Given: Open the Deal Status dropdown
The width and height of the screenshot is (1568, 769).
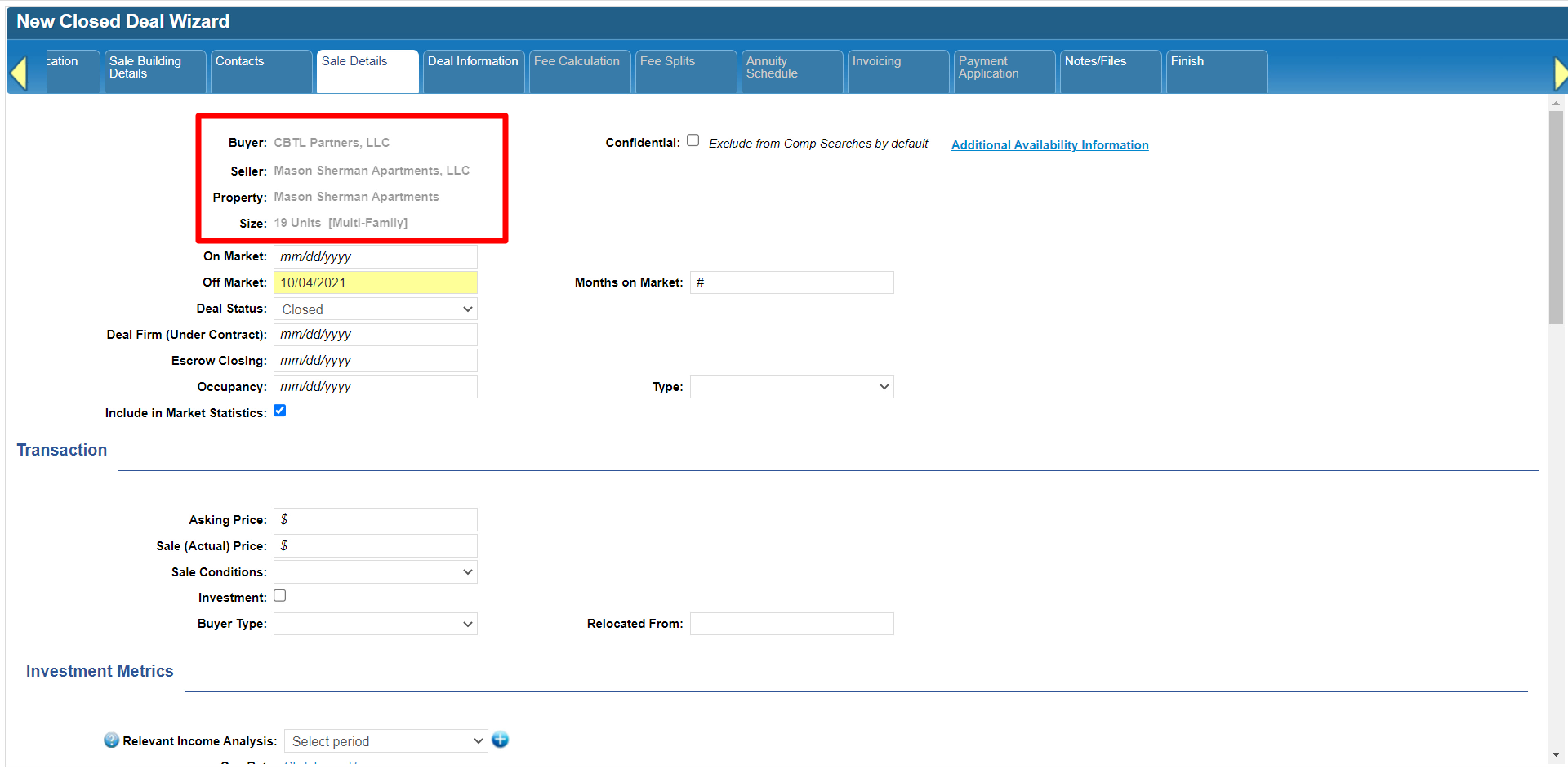Looking at the screenshot, I should click(376, 309).
